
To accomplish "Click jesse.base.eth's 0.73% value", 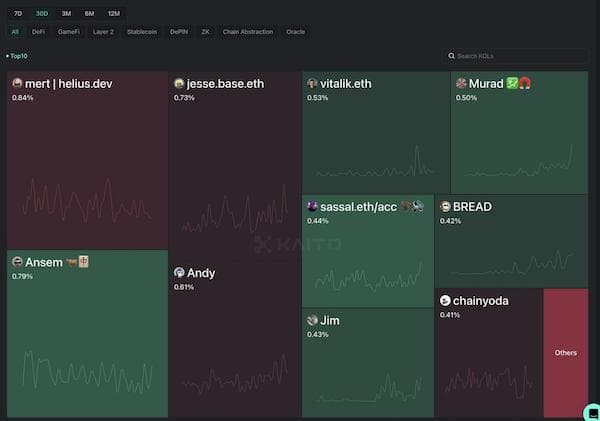I will pos(184,98).
